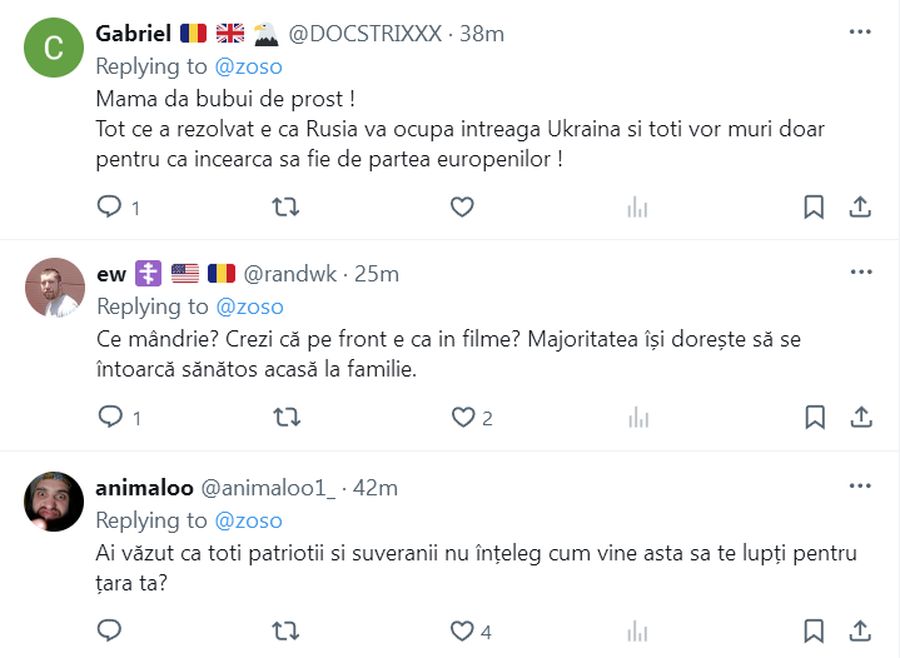This screenshot has width=900, height=658.
Task: Repost animaloo's tweet
Action: pyautogui.click(x=286, y=631)
